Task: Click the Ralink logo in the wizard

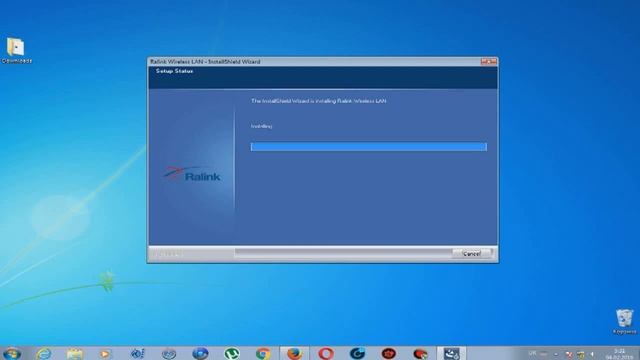Action: (x=191, y=174)
